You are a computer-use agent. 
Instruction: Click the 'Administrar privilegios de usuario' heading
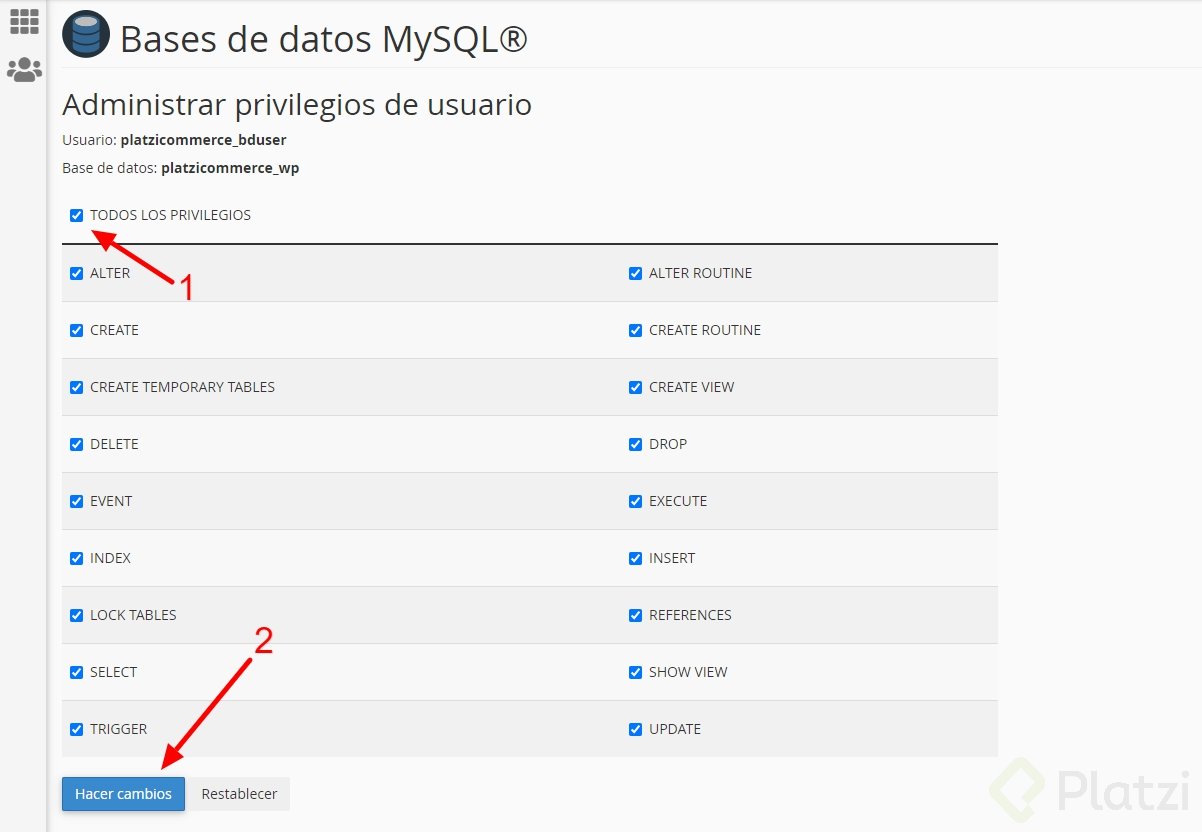click(297, 104)
